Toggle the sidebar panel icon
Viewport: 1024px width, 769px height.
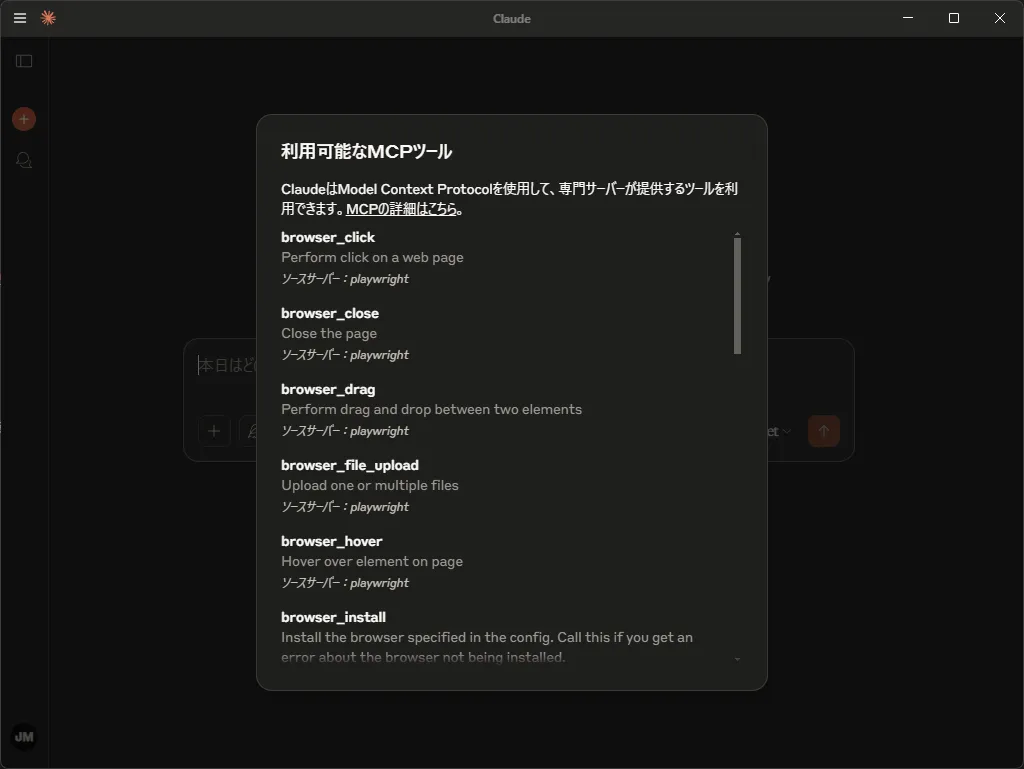click(x=24, y=61)
